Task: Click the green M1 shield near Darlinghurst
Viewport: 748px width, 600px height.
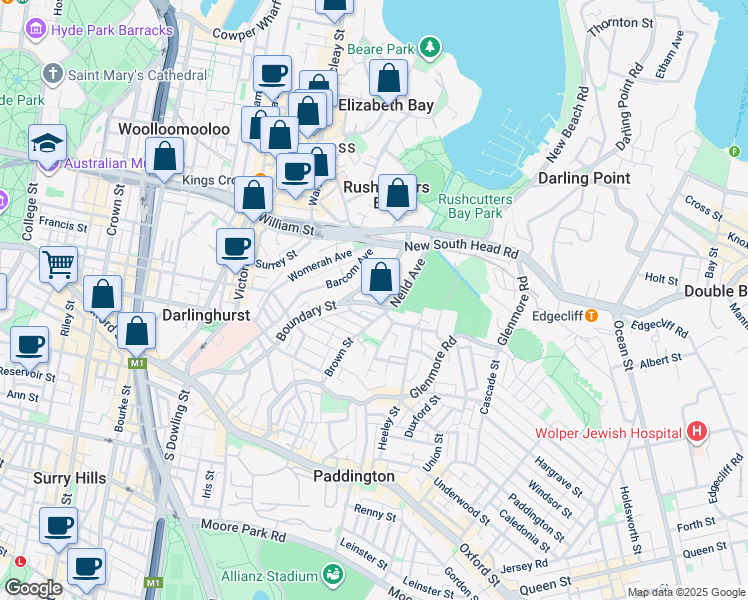Action: [137, 364]
